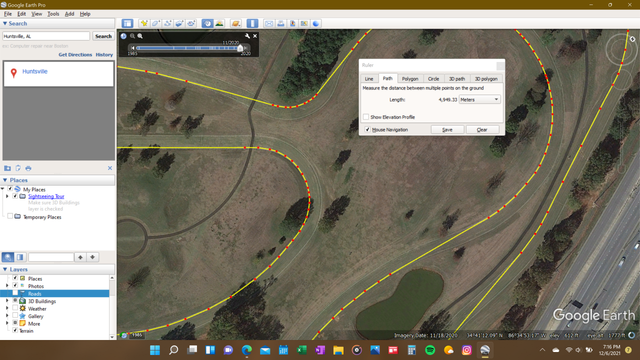
Task: Open time slider options wrench
Action: (247, 36)
